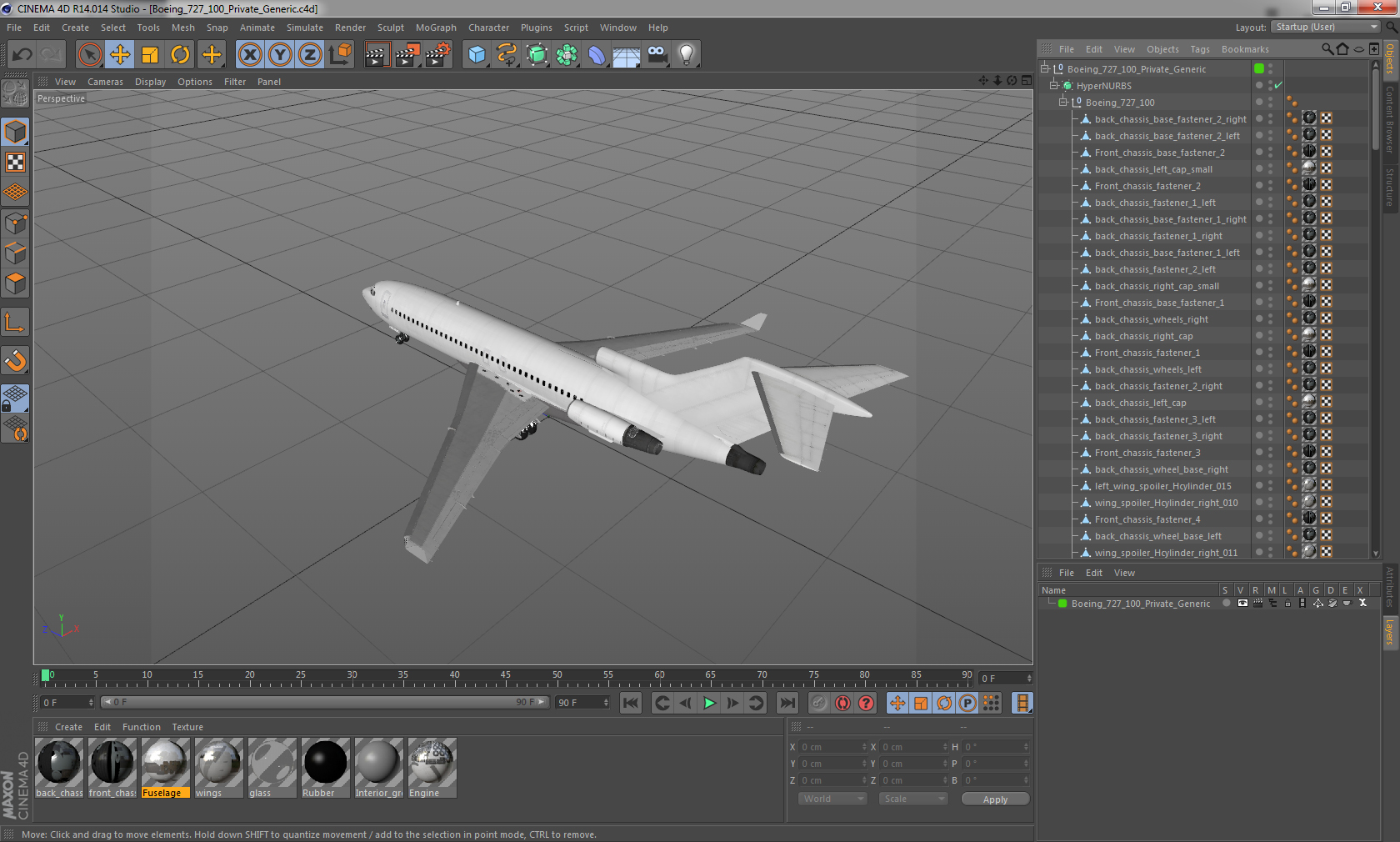Render the active view

pyautogui.click(x=377, y=55)
